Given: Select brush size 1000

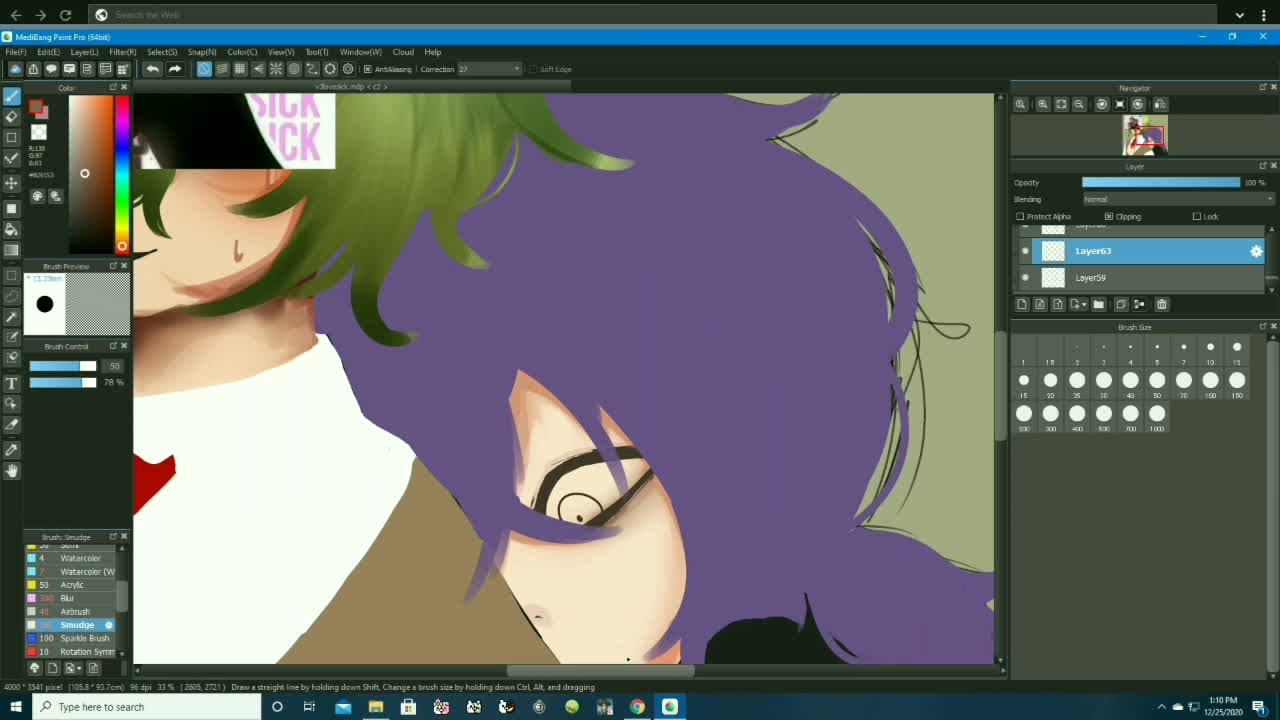Looking at the screenshot, I should (1157, 418).
